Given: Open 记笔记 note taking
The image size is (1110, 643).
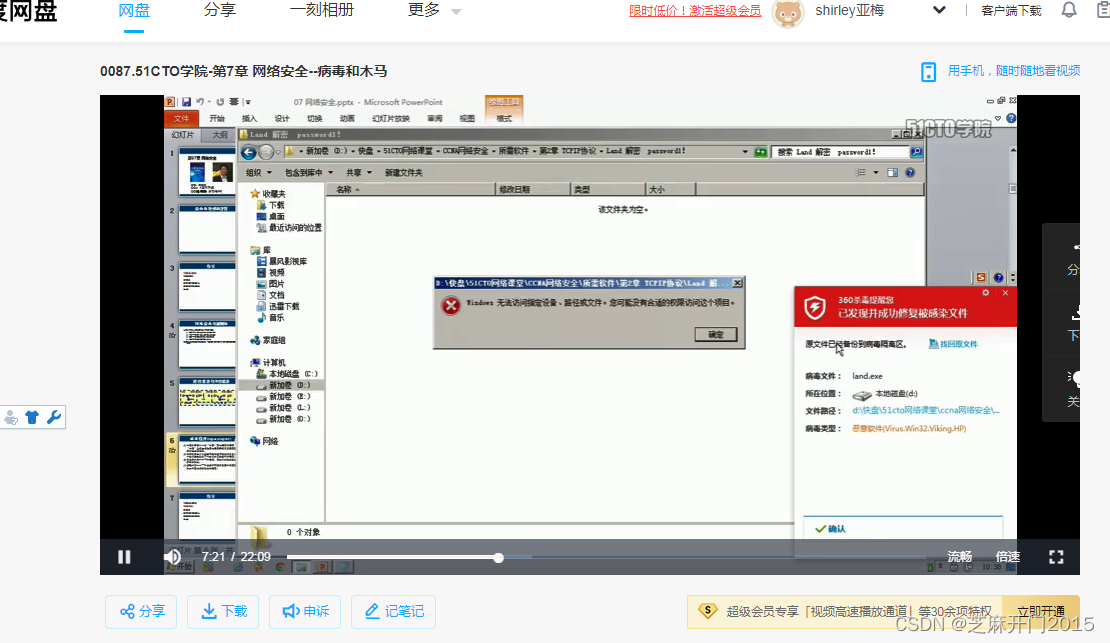Looking at the screenshot, I should coord(394,611).
